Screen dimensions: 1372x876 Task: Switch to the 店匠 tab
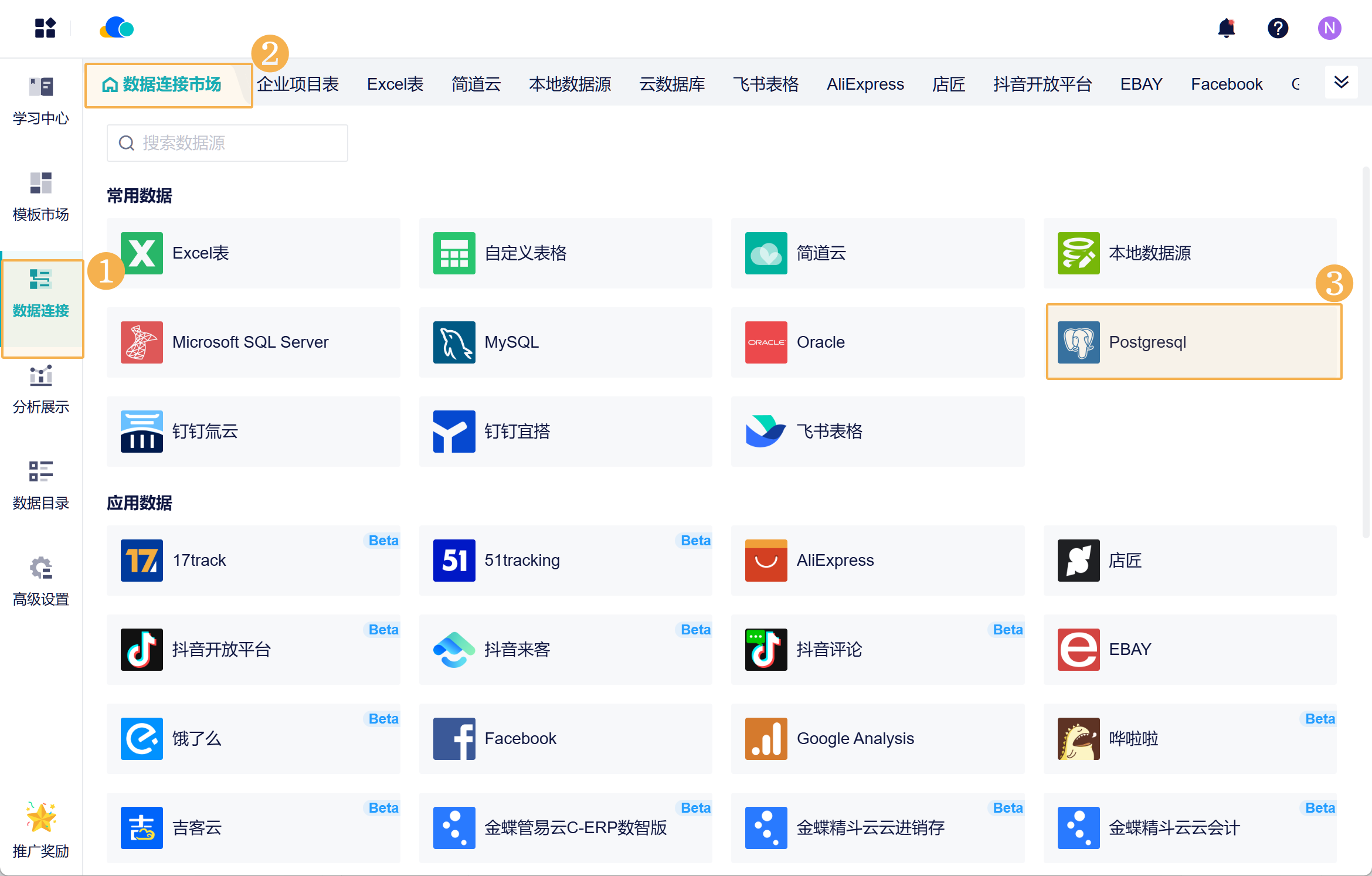click(x=949, y=84)
